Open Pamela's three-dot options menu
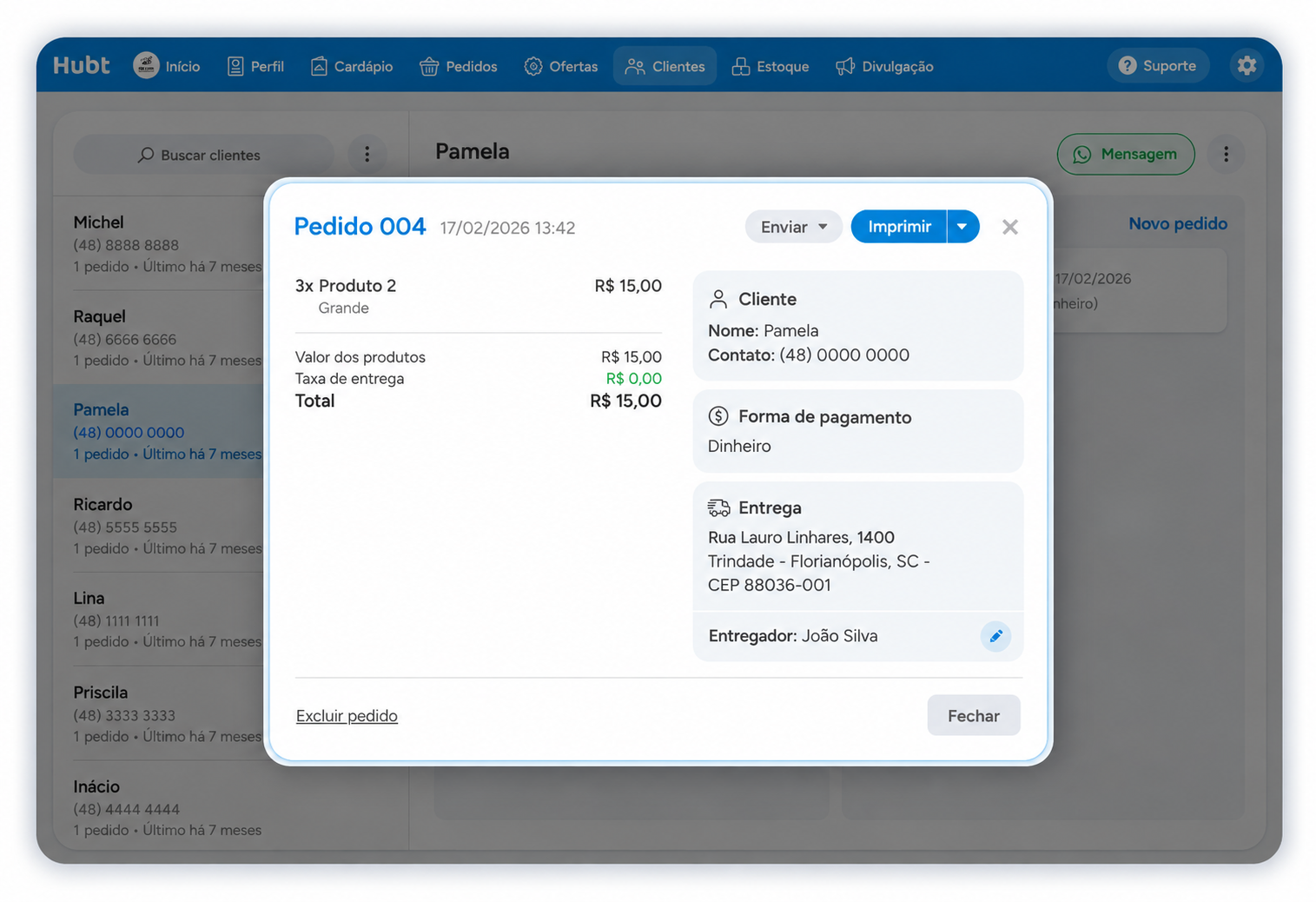The image size is (1316, 902). click(1226, 154)
